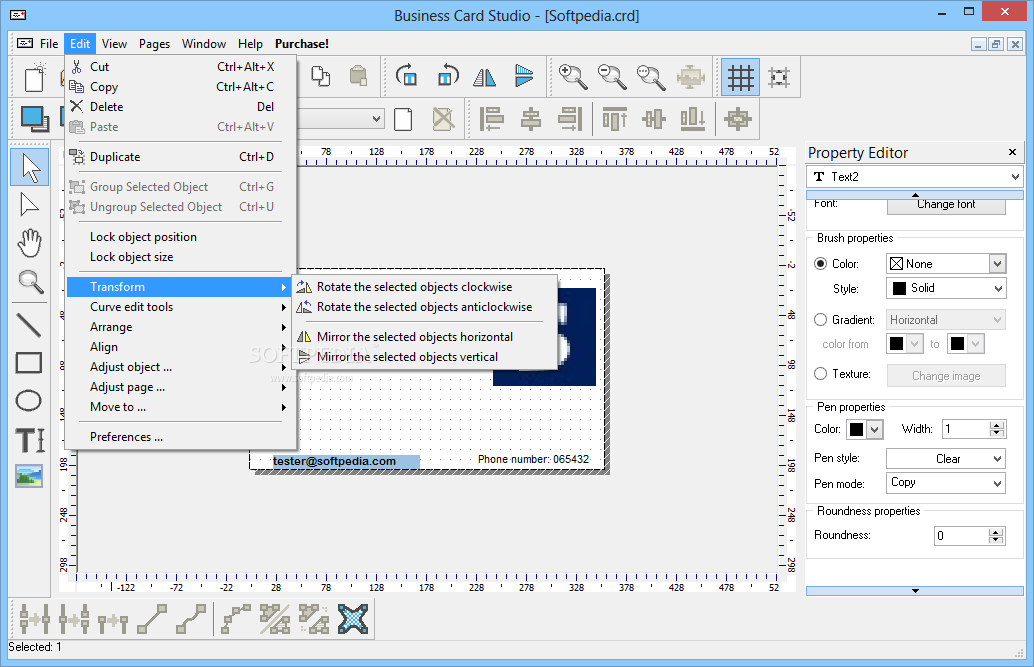1034x667 pixels.
Task: Select the node edit pointer tool
Action: 29,205
